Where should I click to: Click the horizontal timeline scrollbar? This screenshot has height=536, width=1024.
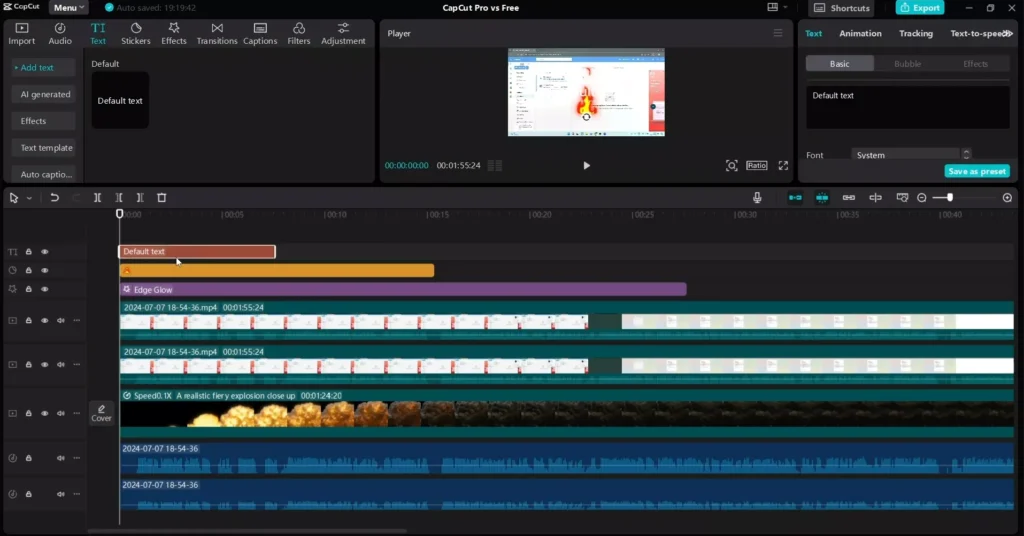(x=247, y=531)
